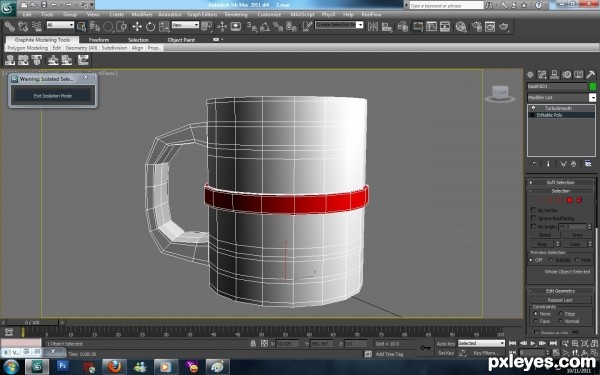Activate the Select Object tool
The height and width of the screenshot is (375, 600).
81,26
